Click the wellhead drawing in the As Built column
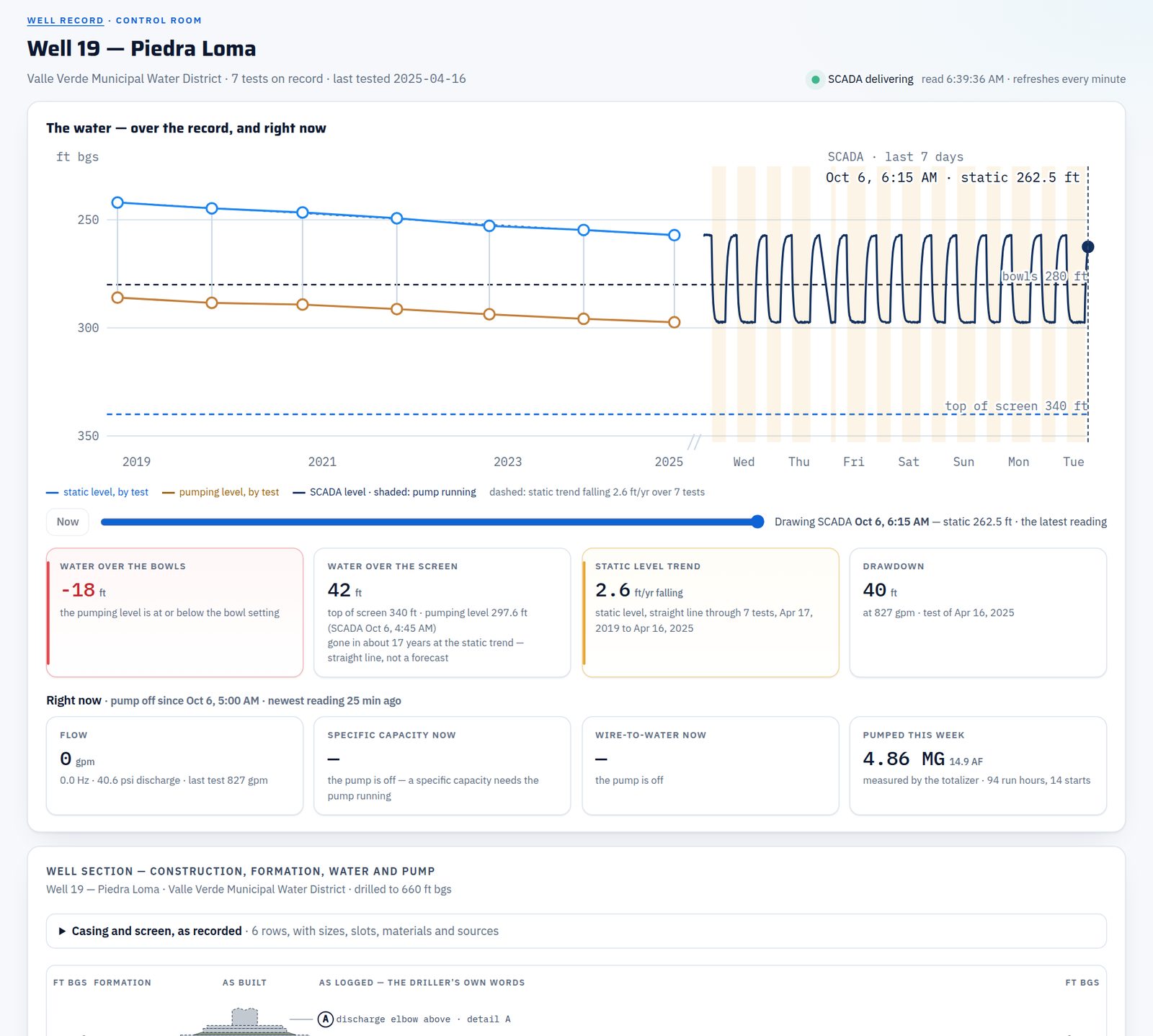This screenshot has height=1036, width=1153. click(244, 1022)
